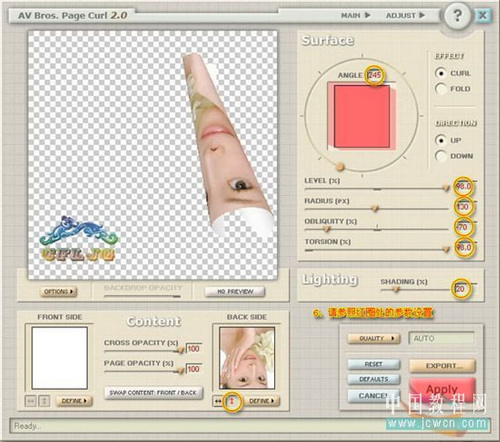
Task: Open the OPTIONS dropdown
Action: [59, 292]
